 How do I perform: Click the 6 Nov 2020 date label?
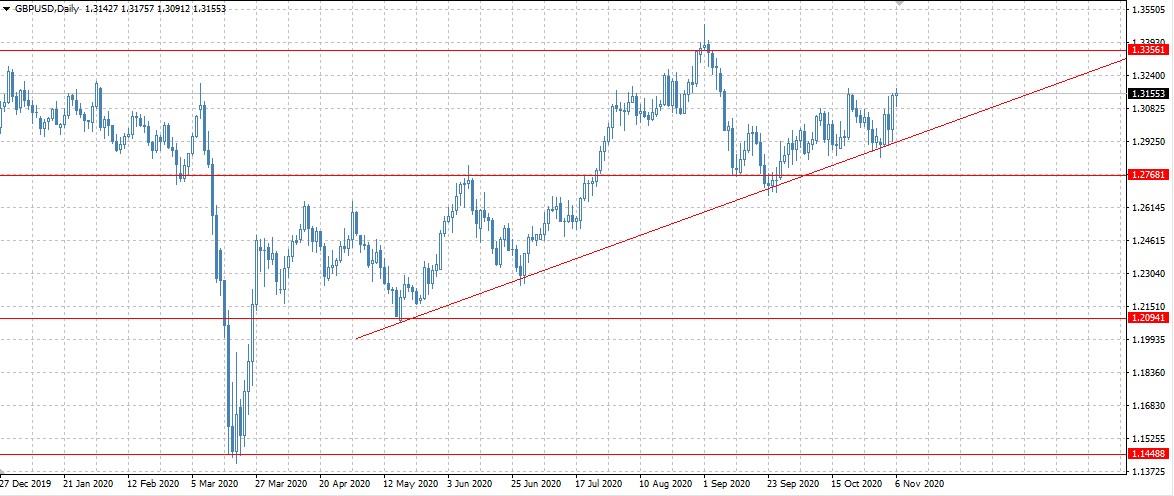919,483
